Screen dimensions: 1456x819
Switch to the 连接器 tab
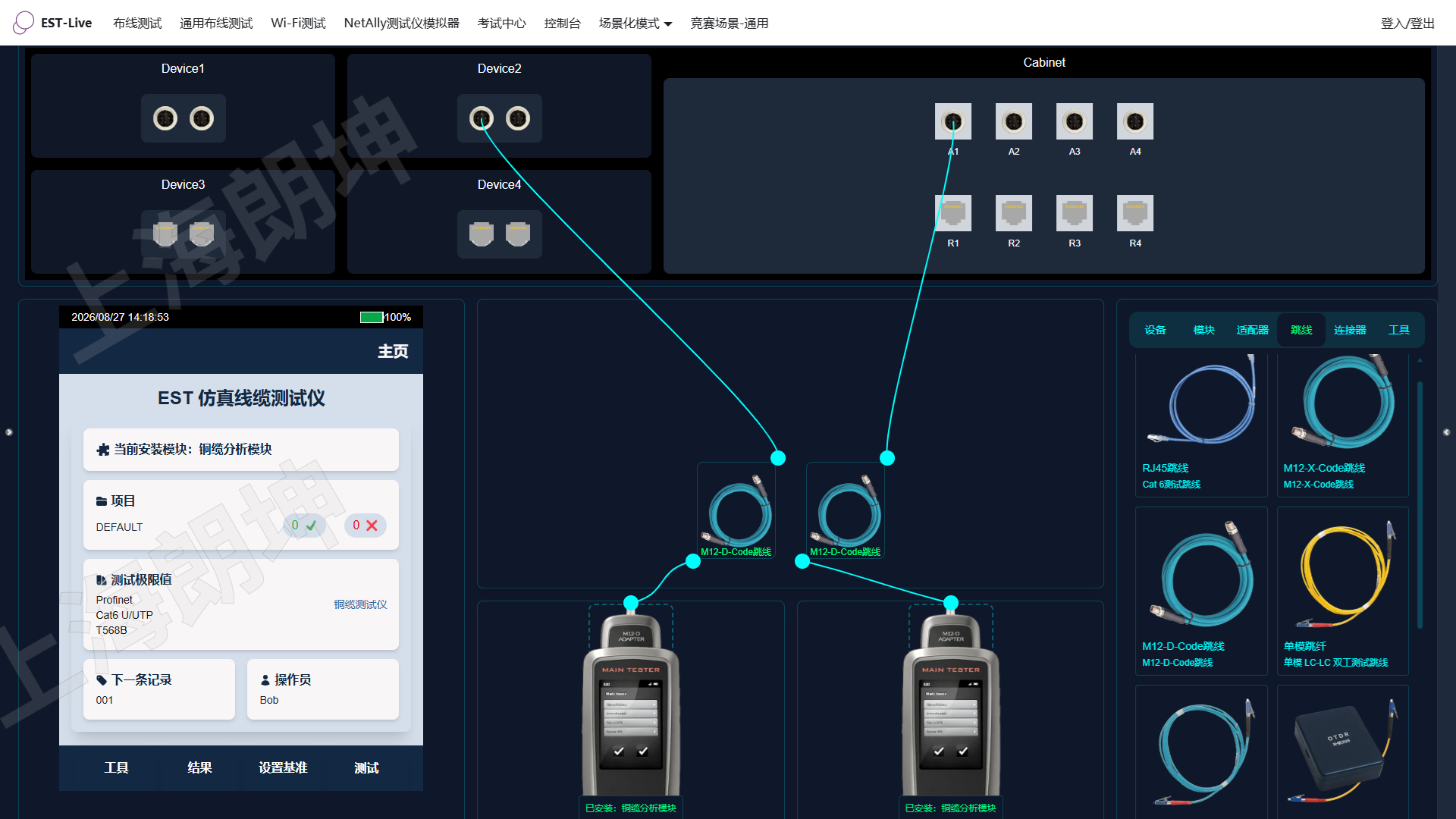point(1350,330)
